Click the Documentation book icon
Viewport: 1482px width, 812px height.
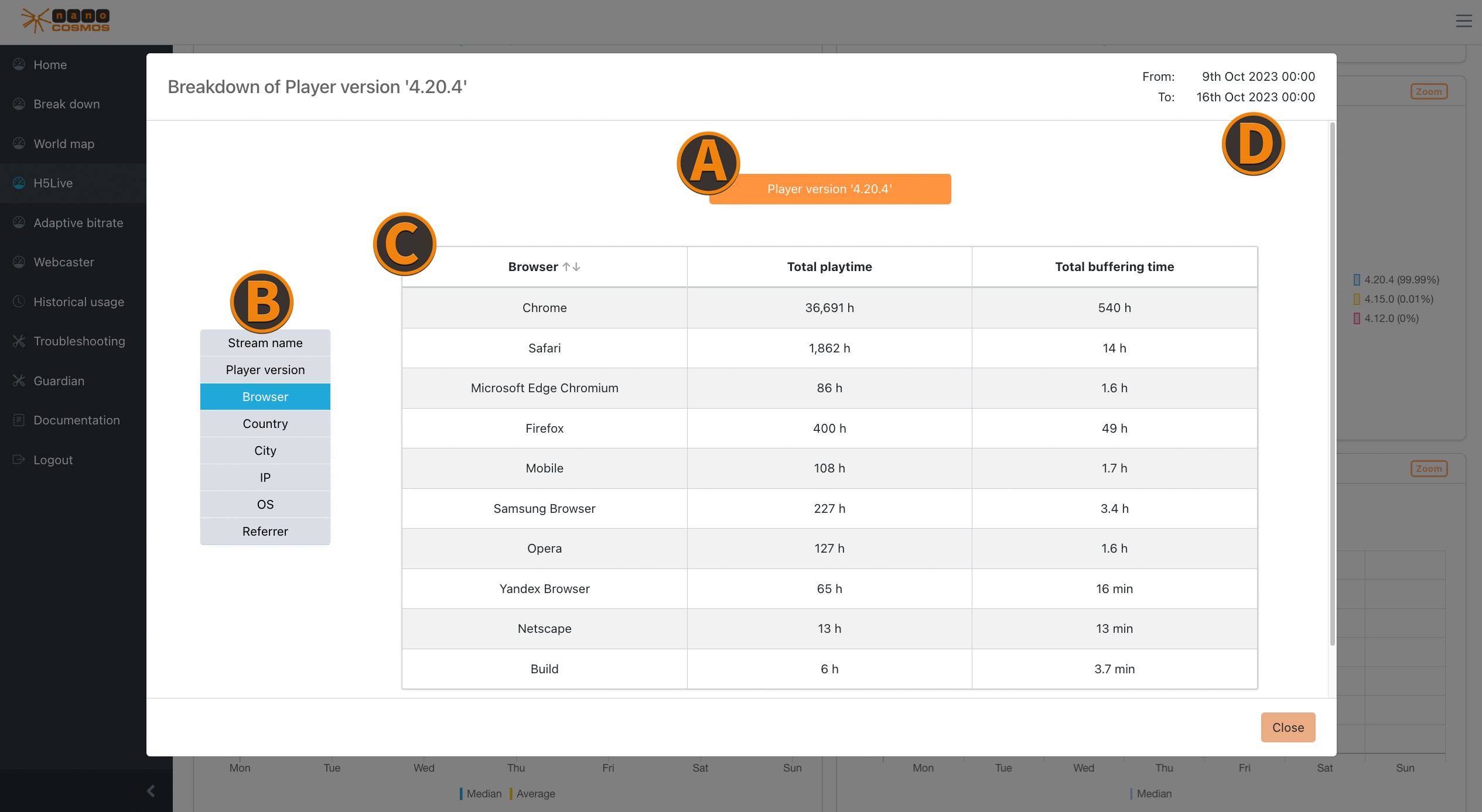tap(19, 420)
